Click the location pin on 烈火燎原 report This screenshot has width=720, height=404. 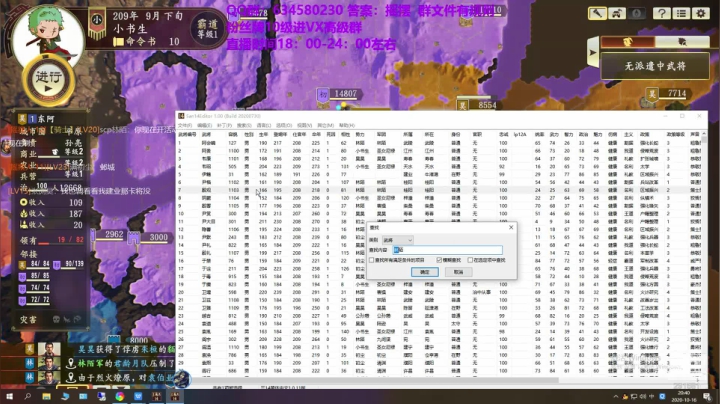pyautogui.click(x=71, y=377)
